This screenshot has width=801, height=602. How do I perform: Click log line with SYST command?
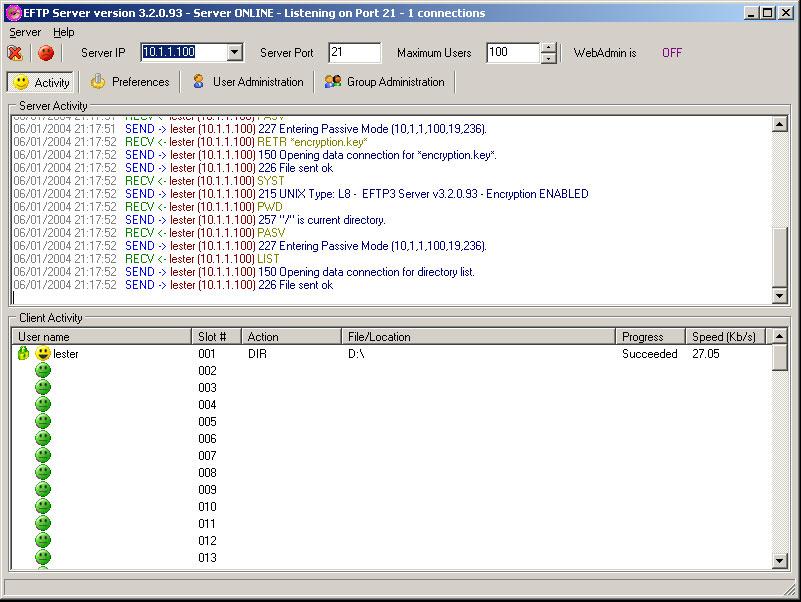pos(149,181)
